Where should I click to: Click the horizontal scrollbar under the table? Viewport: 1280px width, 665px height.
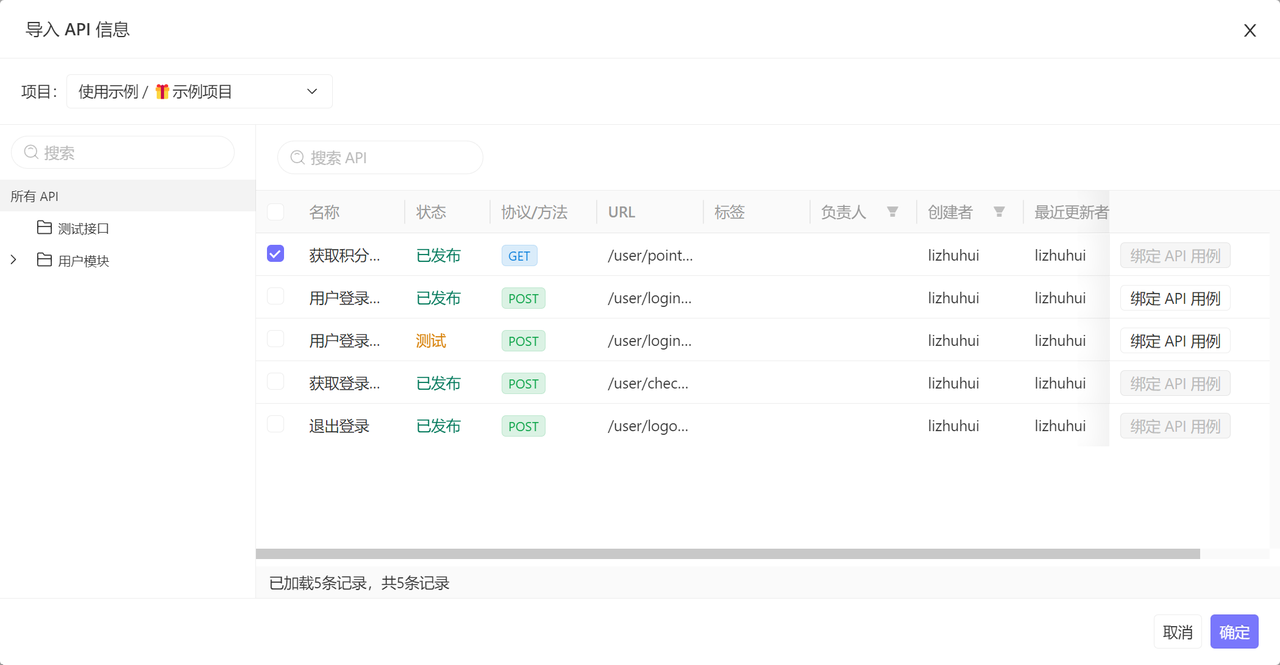point(728,553)
